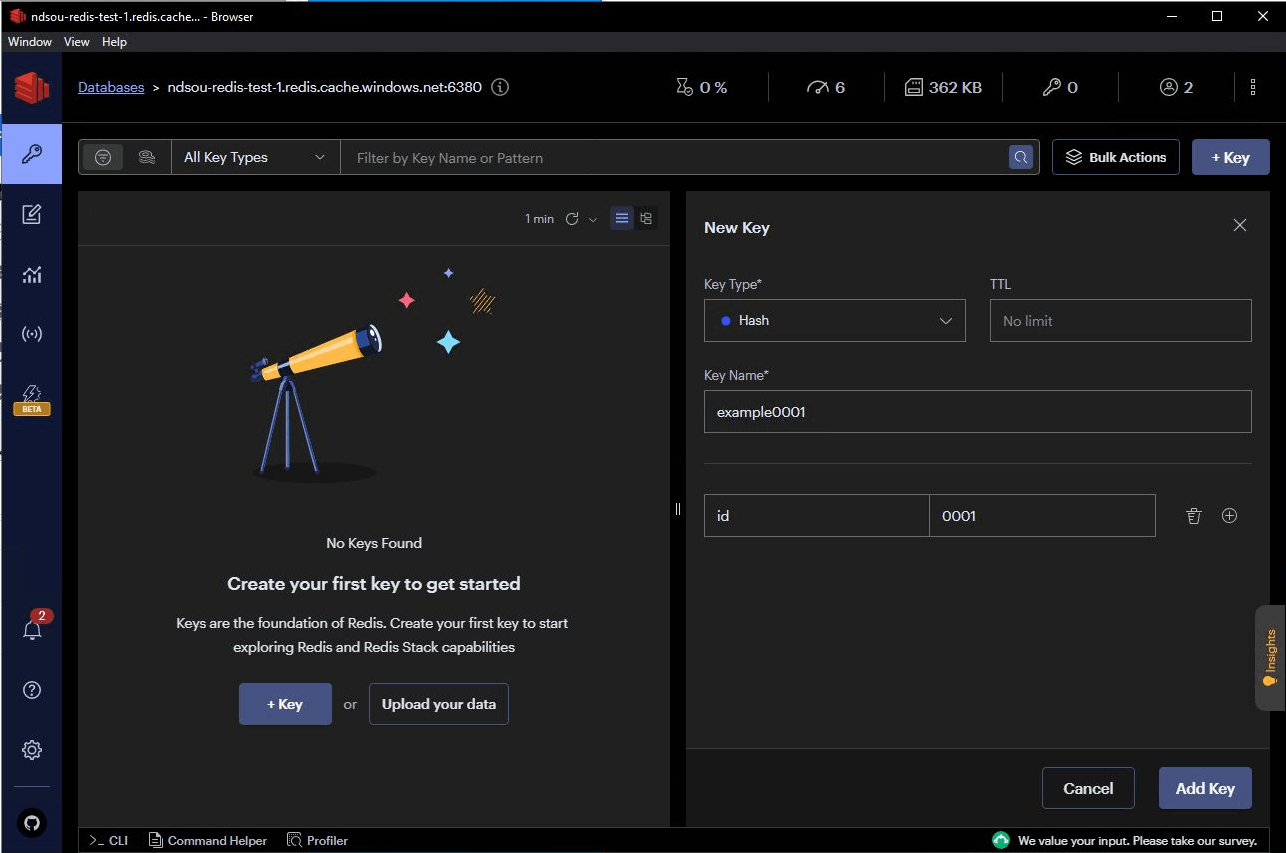Click the Redis logo icon
Viewport: 1286px width, 853px height.
click(32, 88)
